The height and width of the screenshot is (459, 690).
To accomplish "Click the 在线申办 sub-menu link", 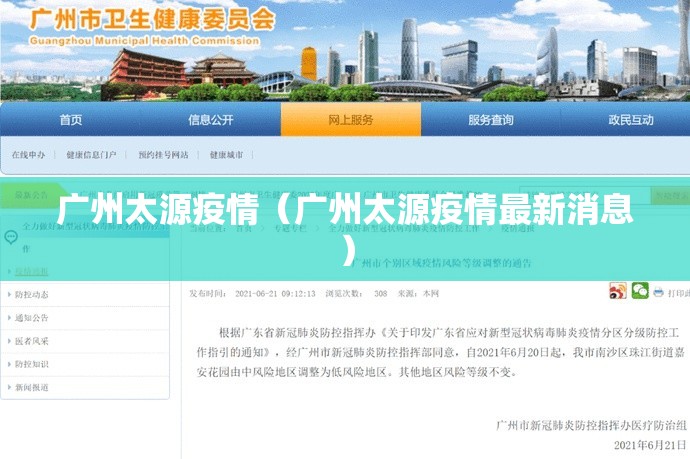I will coord(28,155).
